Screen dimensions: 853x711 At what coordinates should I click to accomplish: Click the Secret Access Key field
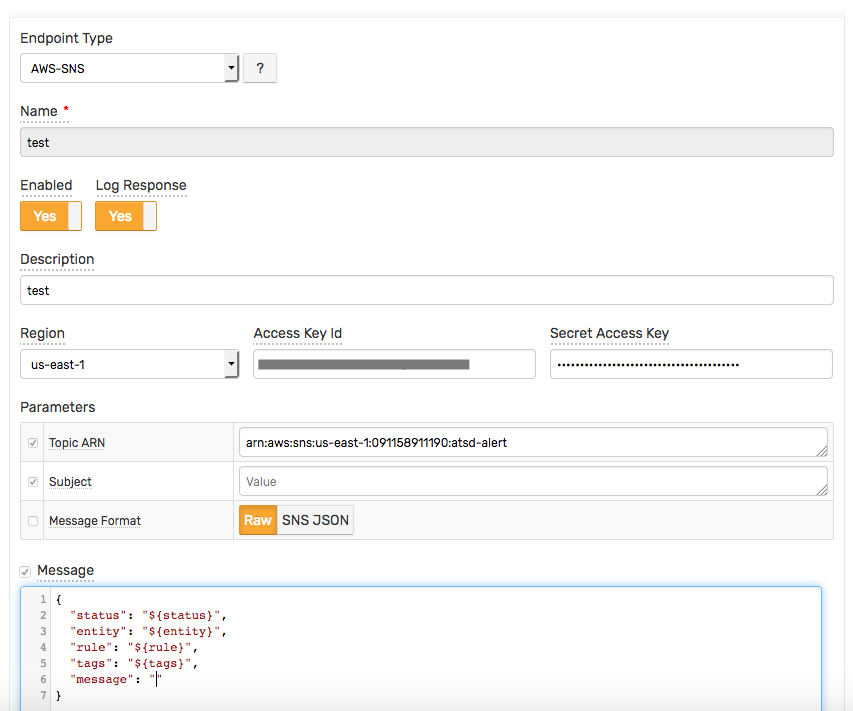[691, 364]
